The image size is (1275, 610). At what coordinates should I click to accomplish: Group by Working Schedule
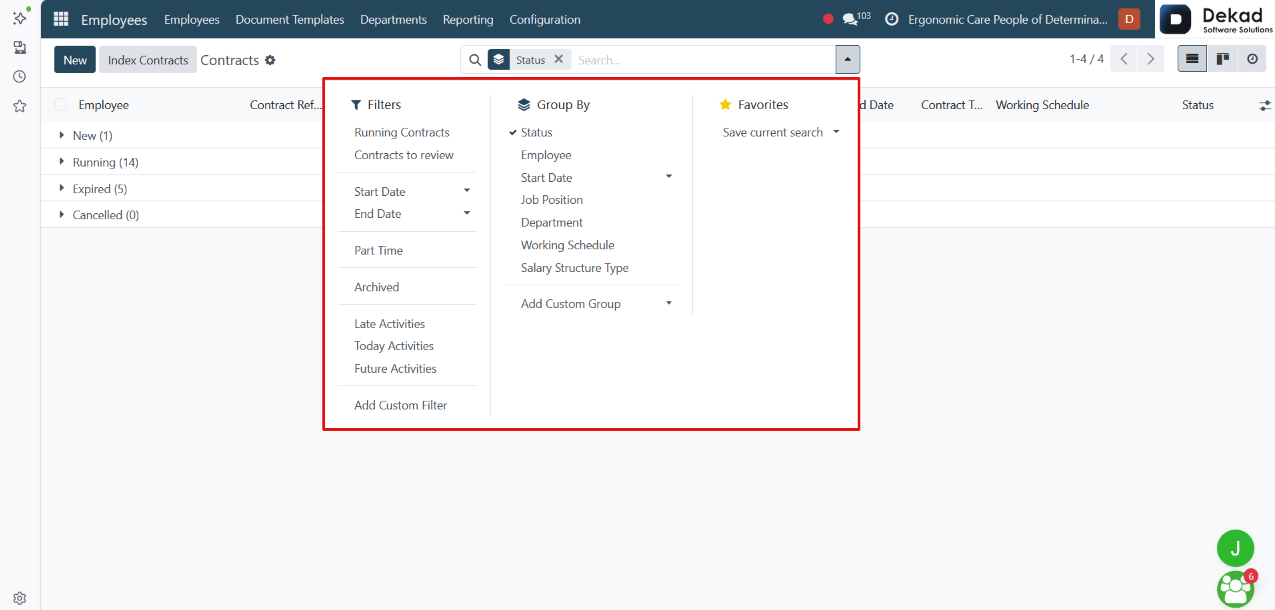coord(567,245)
